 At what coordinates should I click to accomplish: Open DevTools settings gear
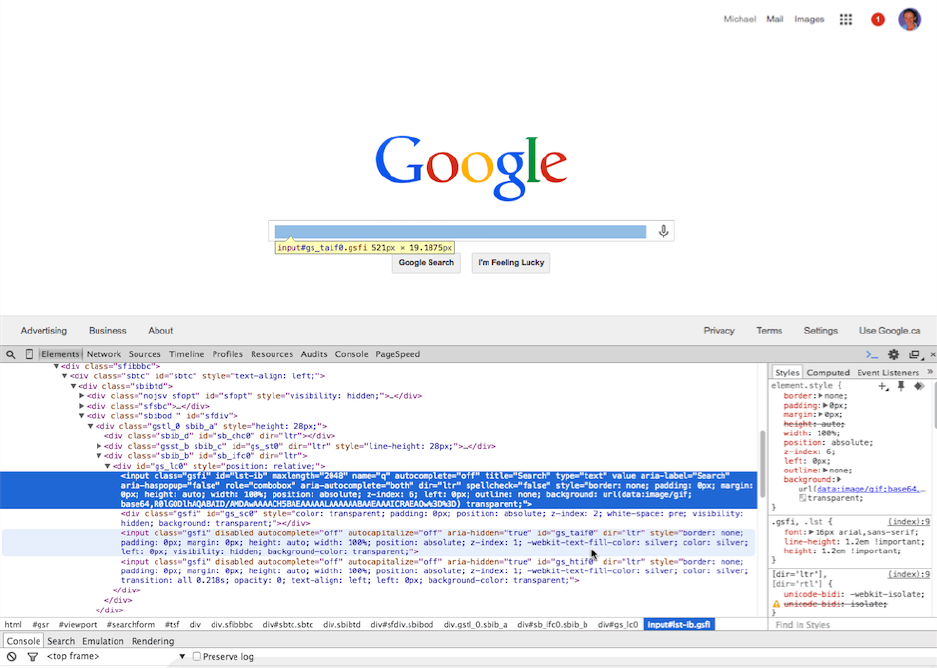point(893,354)
